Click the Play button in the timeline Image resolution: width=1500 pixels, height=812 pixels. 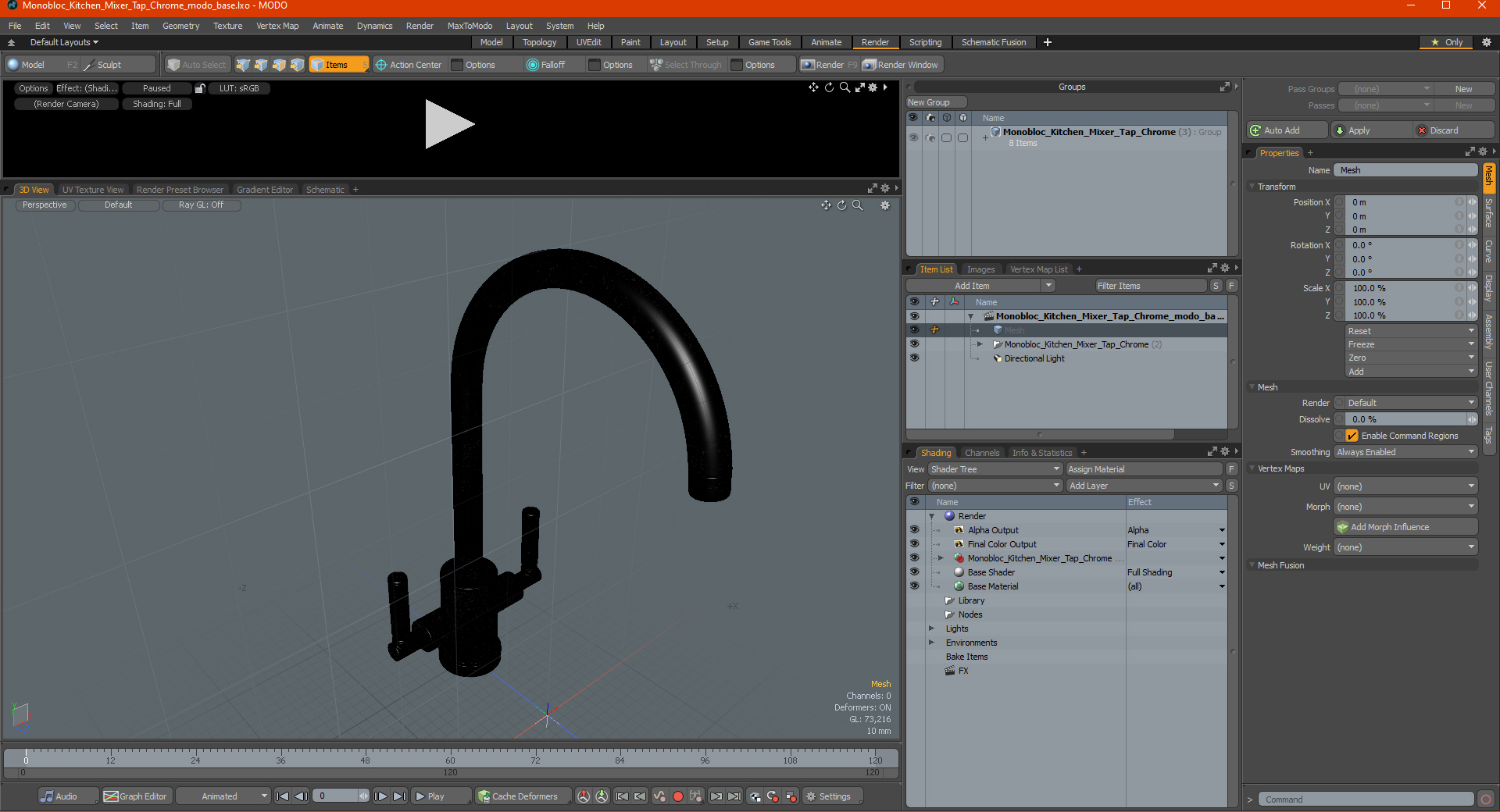(x=441, y=796)
